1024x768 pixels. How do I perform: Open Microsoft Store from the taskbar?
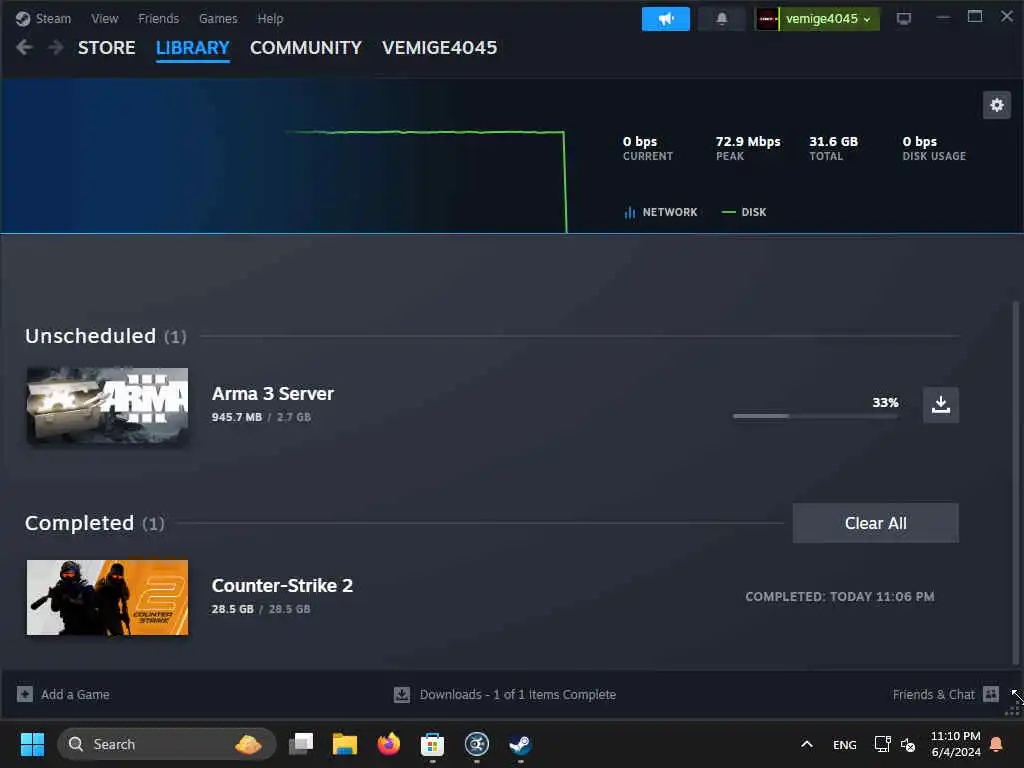click(432, 744)
